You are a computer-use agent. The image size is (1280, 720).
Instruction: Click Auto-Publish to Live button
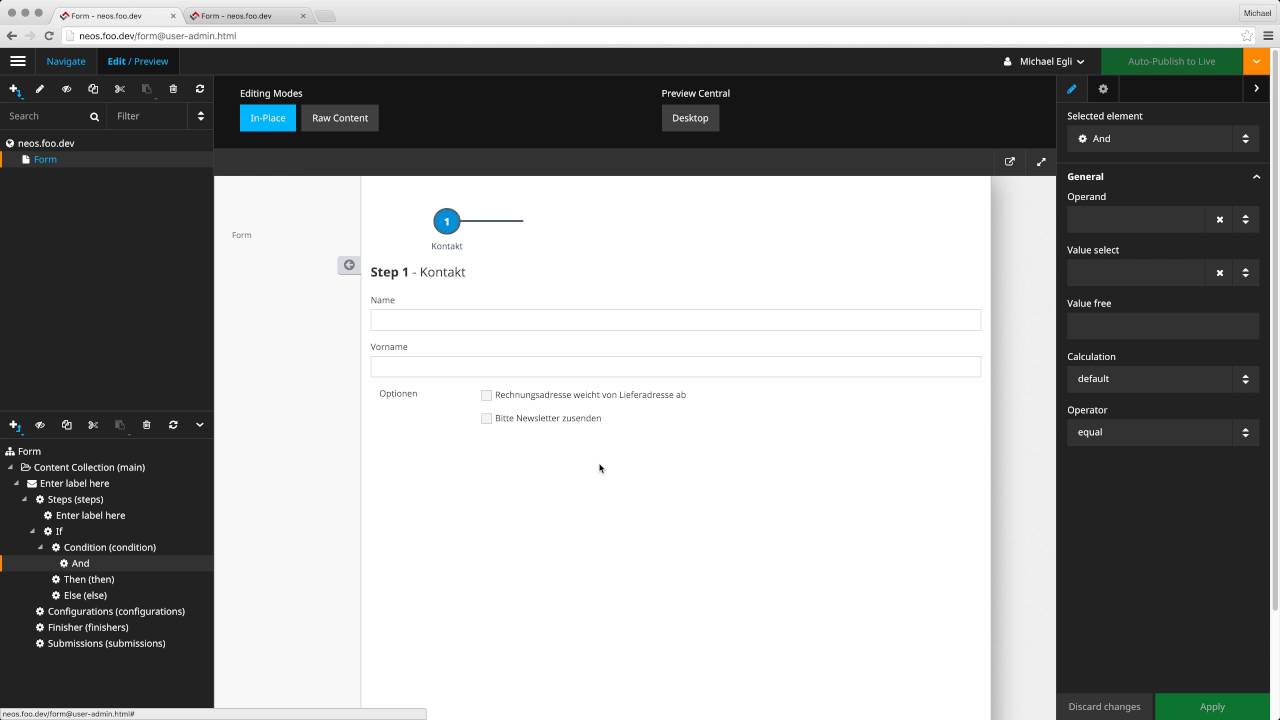tap(1172, 61)
